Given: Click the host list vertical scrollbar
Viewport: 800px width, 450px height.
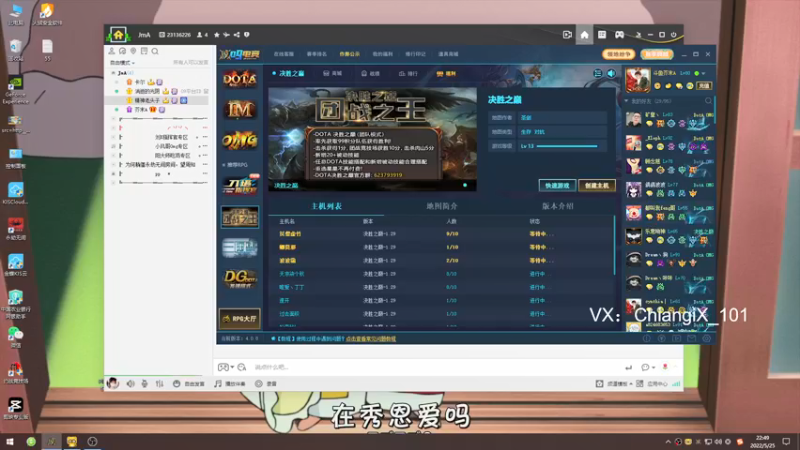Looking at the screenshot, I should coord(615,245).
